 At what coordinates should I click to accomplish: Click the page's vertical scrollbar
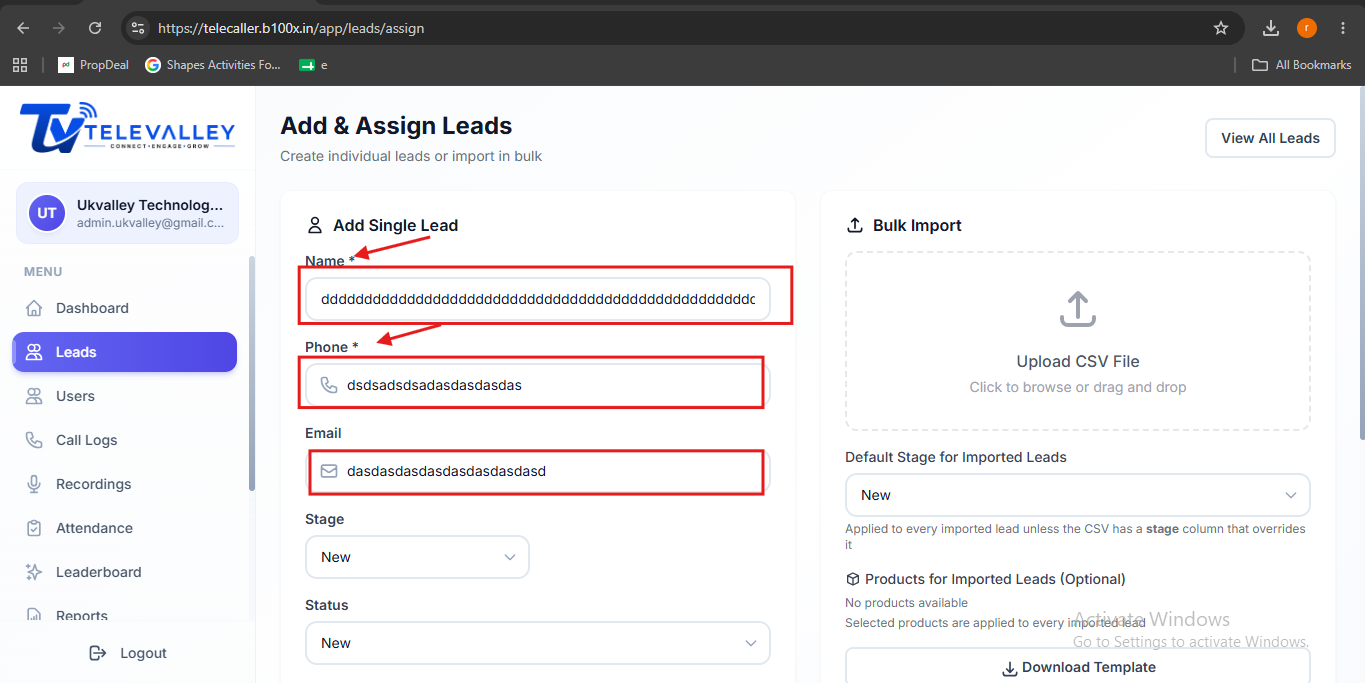pyautogui.click(x=1360, y=265)
